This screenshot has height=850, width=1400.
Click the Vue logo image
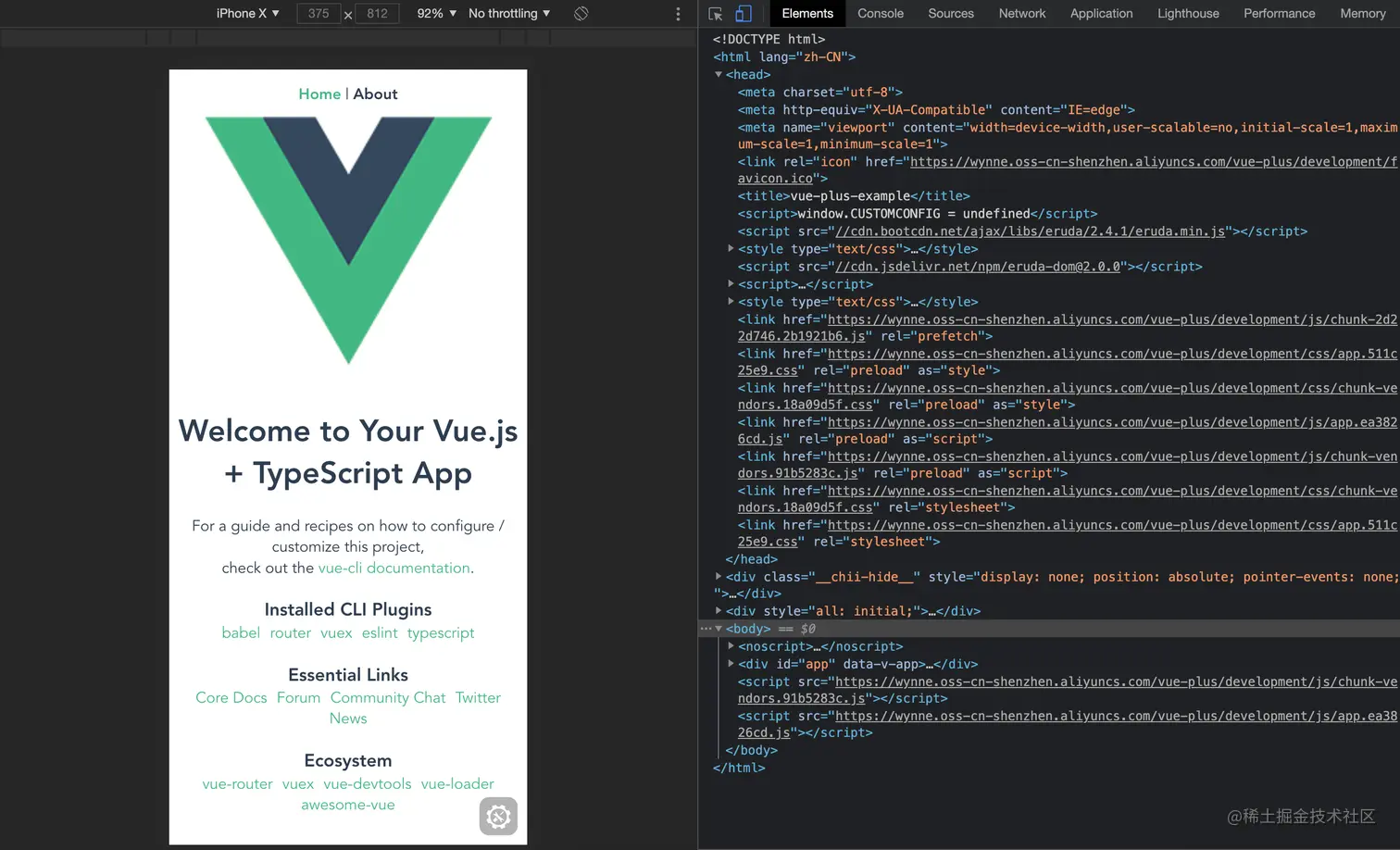coord(348,240)
